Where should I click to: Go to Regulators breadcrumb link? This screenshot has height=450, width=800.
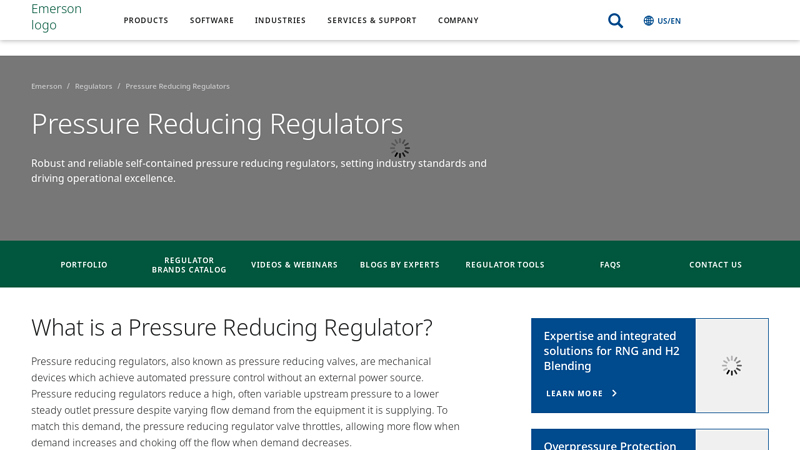click(x=93, y=86)
